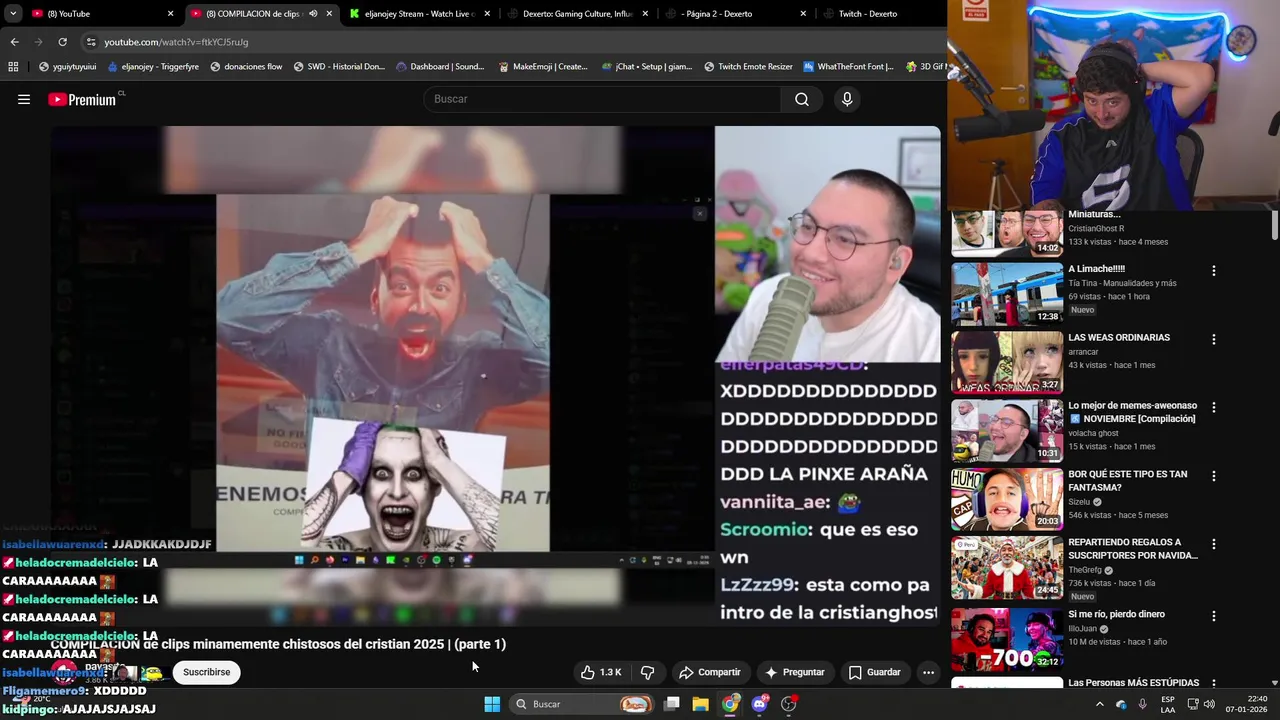Switch to eljanojey Stream Kick tab
This screenshot has height=720, width=1280.
click(x=420, y=14)
